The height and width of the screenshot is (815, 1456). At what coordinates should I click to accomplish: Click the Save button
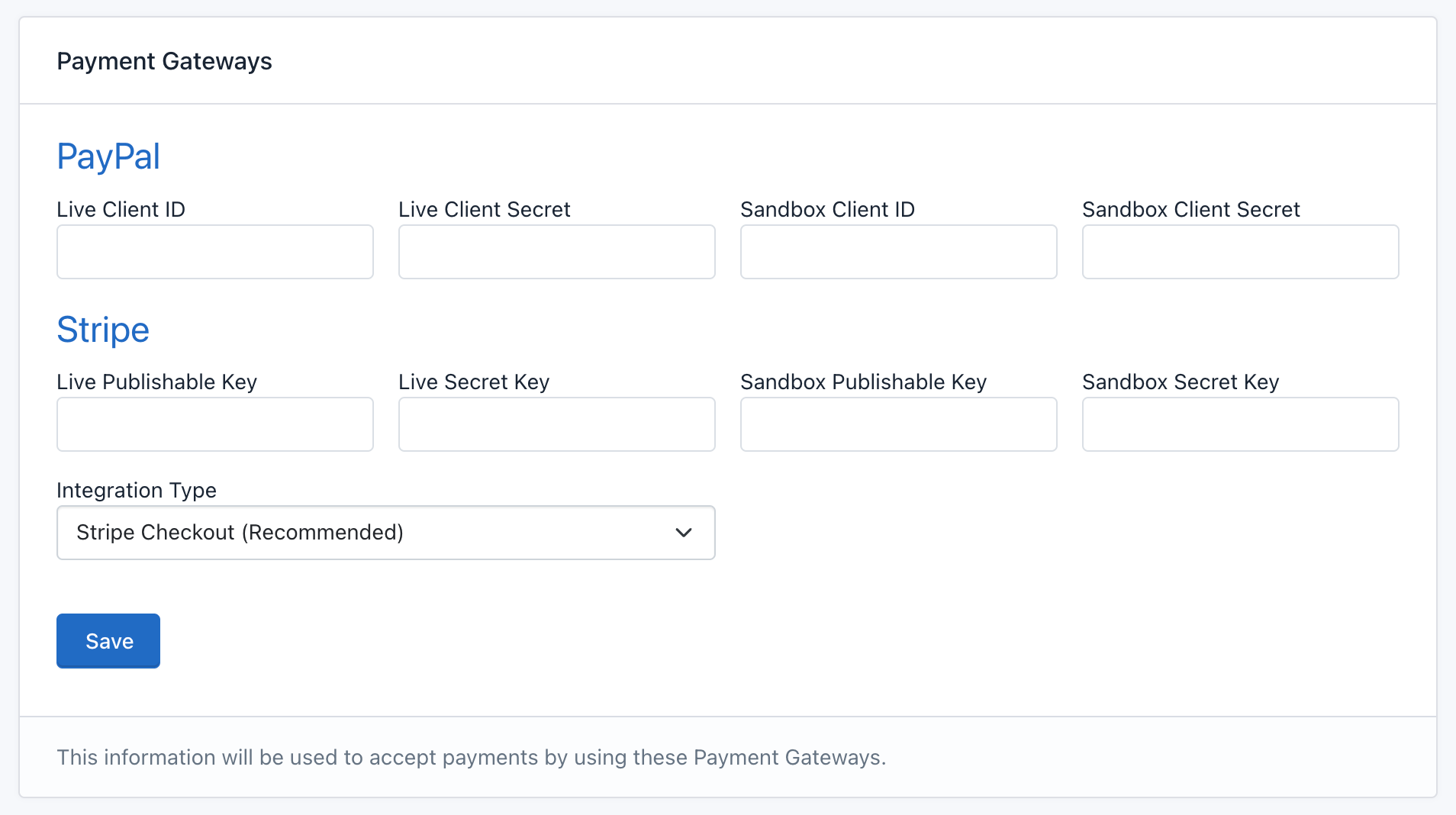[x=108, y=641]
